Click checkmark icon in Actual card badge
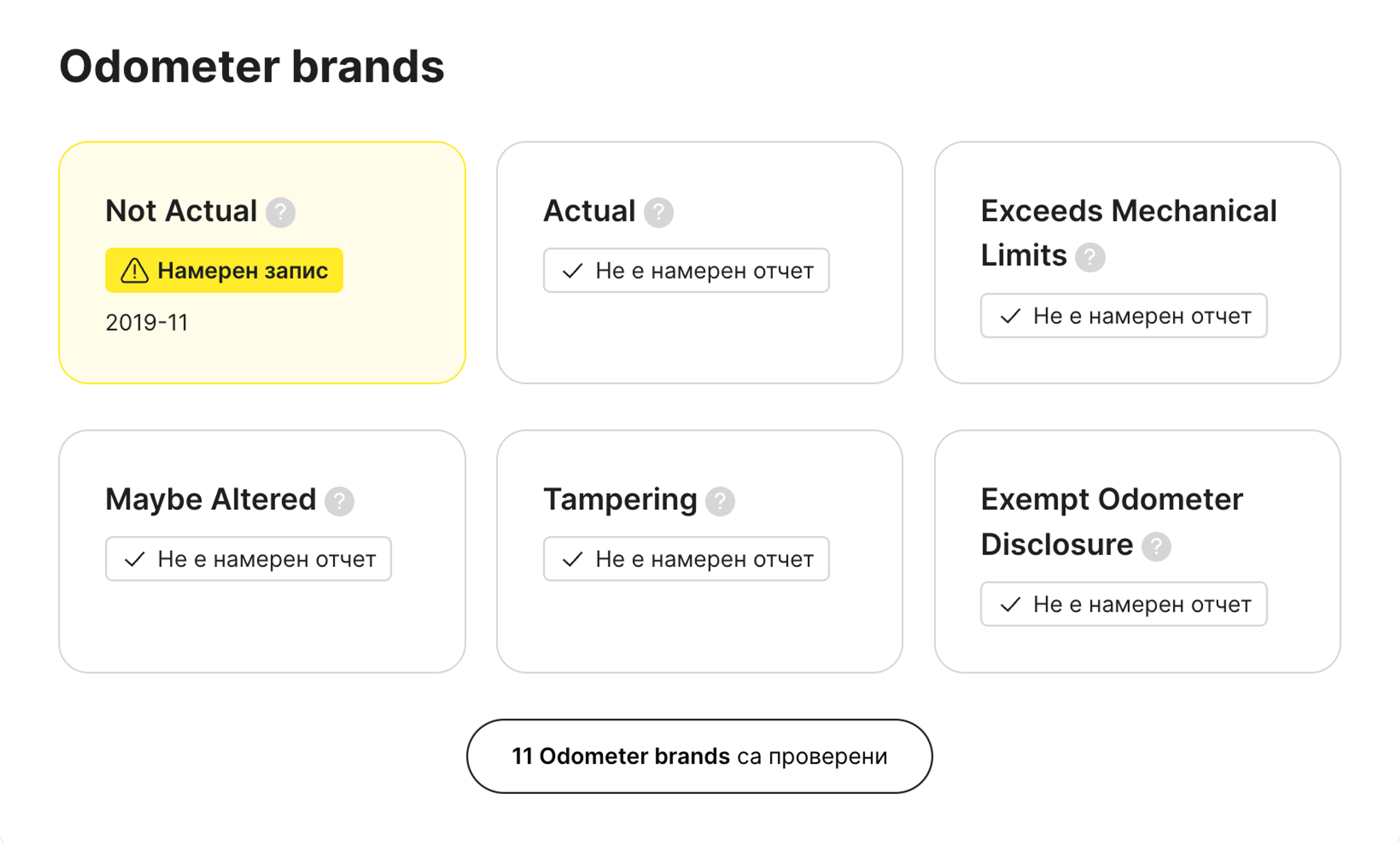 point(572,271)
